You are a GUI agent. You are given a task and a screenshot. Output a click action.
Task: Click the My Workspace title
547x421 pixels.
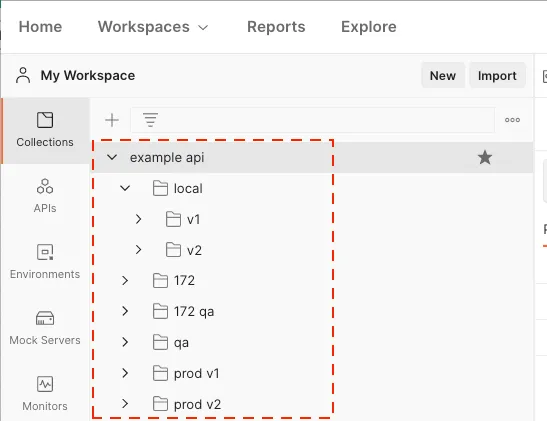point(88,75)
